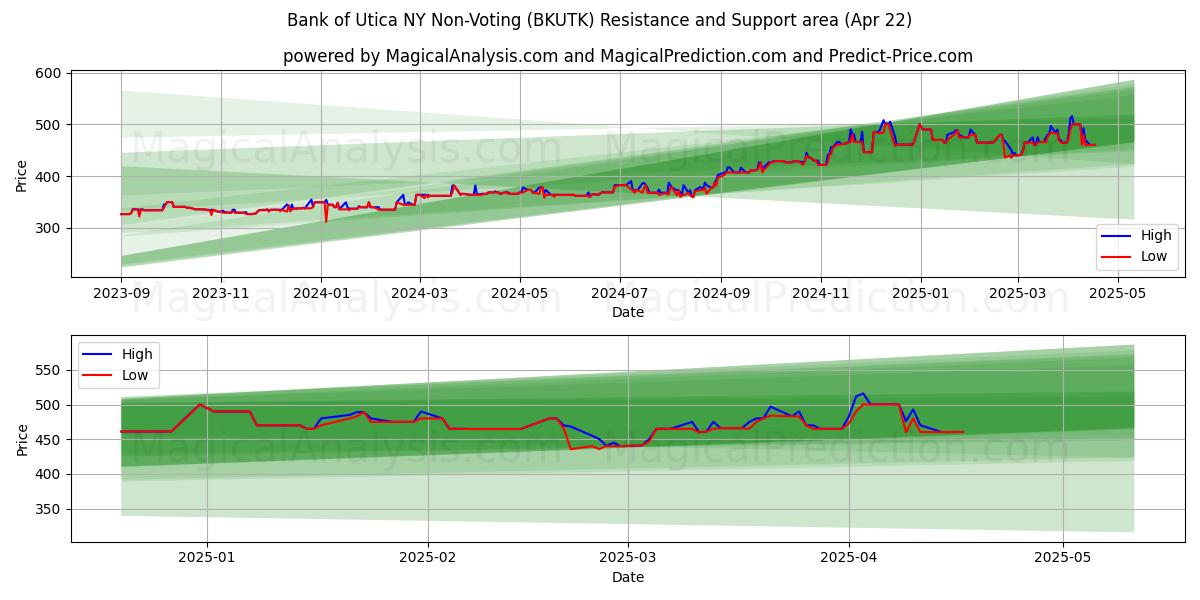The width and height of the screenshot is (1200, 600).
Task: Click the bottom chart 'Date' x-axis label
Action: [628, 577]
